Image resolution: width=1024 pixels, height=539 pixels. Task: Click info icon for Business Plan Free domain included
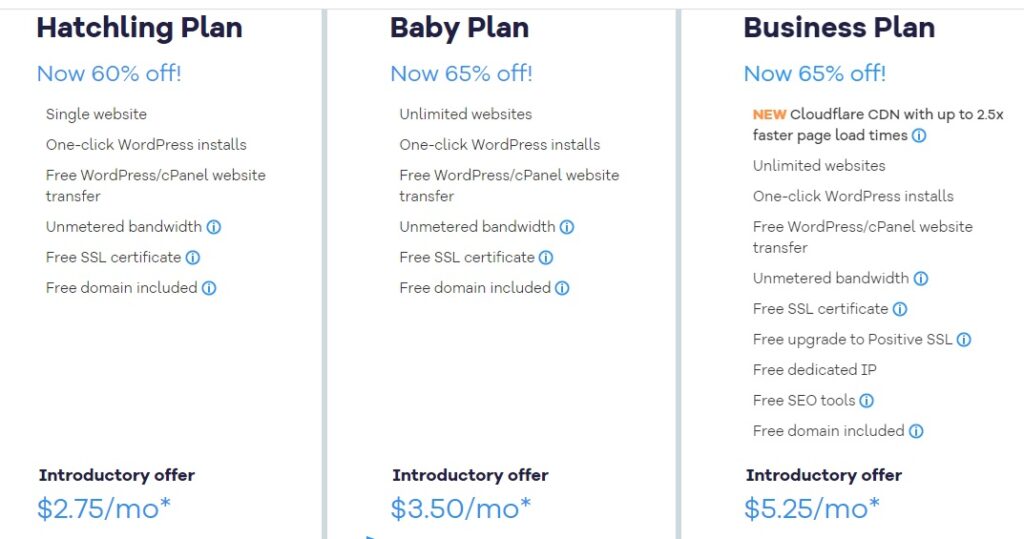pos(916,431)
